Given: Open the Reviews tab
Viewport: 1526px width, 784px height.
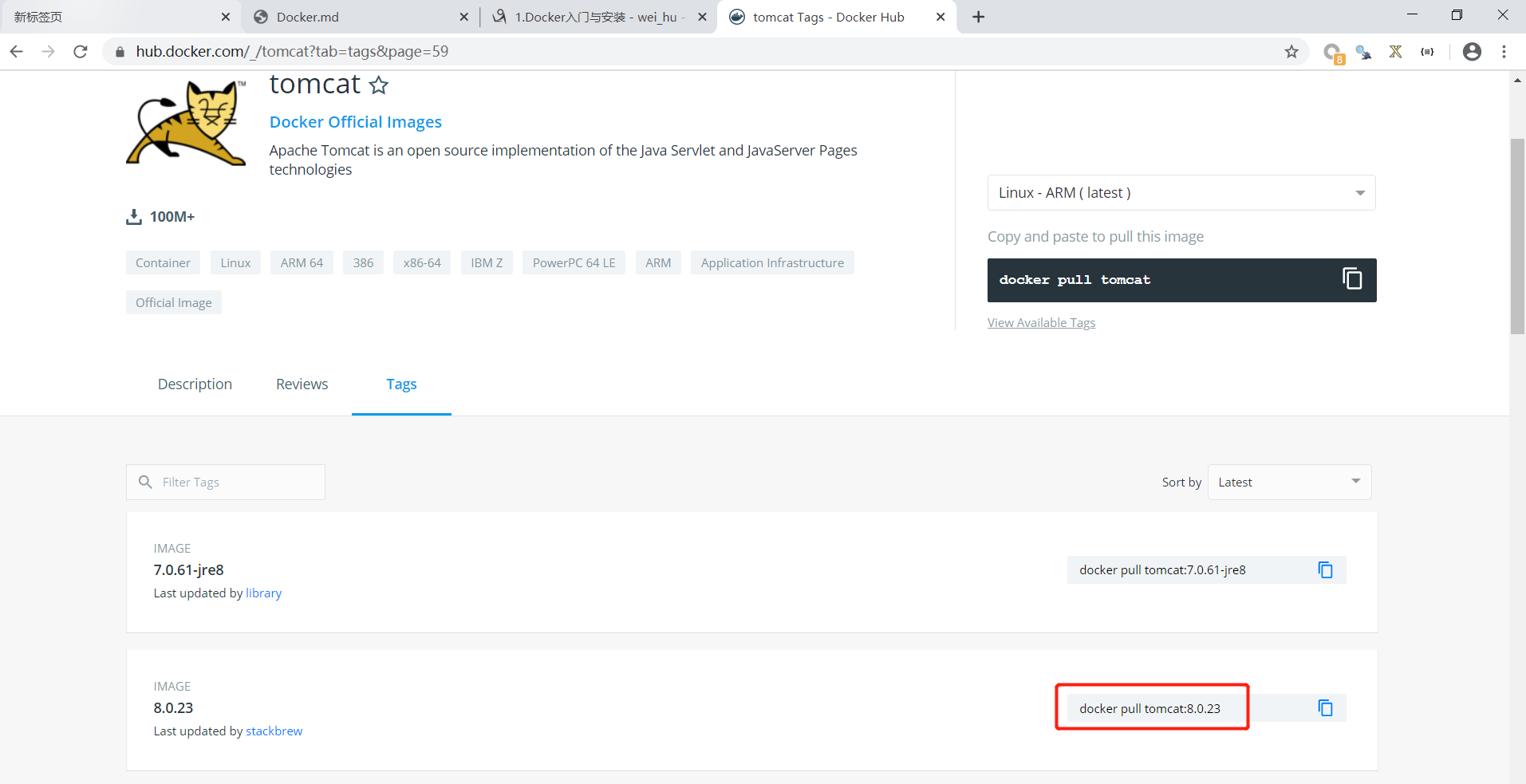Looking at the screenshot, I should pyautogui.click(x=302, y=384).
